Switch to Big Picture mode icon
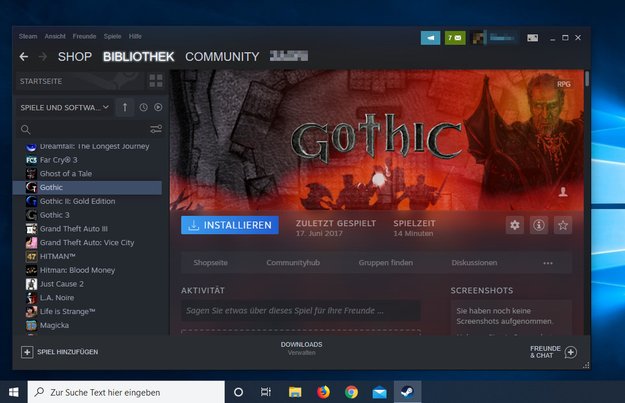 533,38
